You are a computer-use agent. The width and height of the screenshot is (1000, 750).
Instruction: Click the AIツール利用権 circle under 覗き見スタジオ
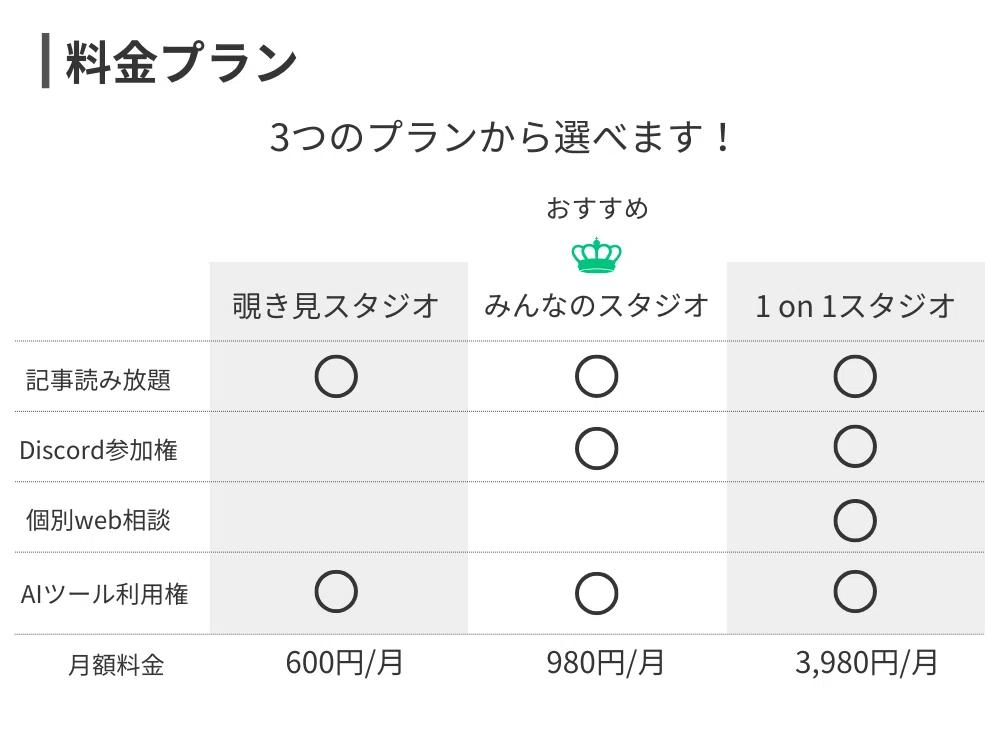click(x=336, y=591)
